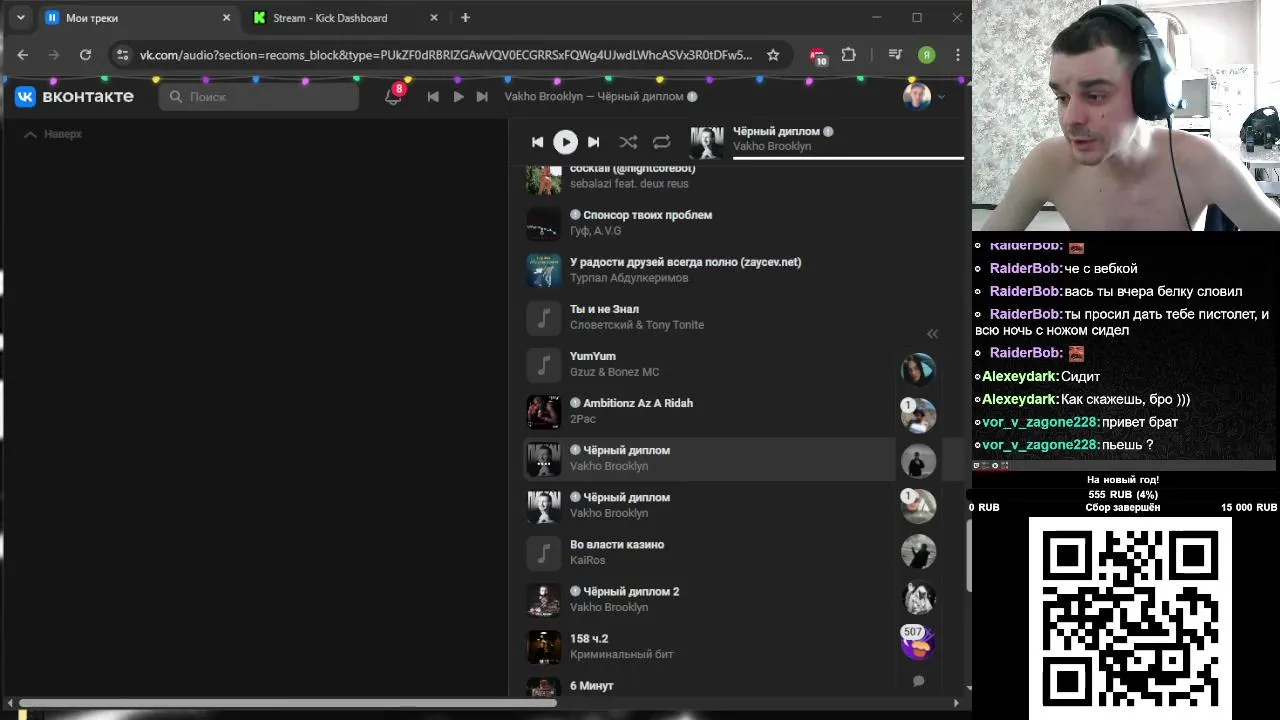The width and height of the screenshot is (1280, 720).
Task: Open chat avatar with 507 unread badge
Action: (917, 642)
